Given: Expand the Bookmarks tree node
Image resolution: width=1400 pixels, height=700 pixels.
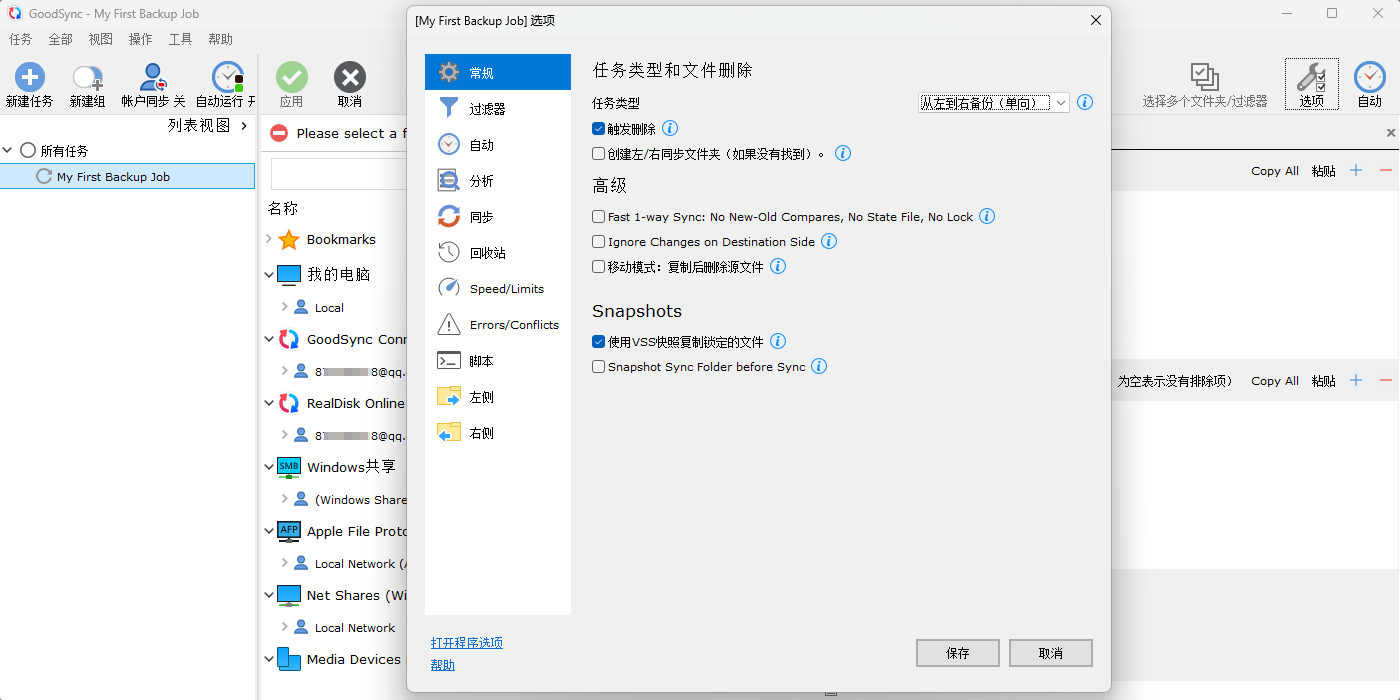Looking at the screenshot, I should point(269,239).
